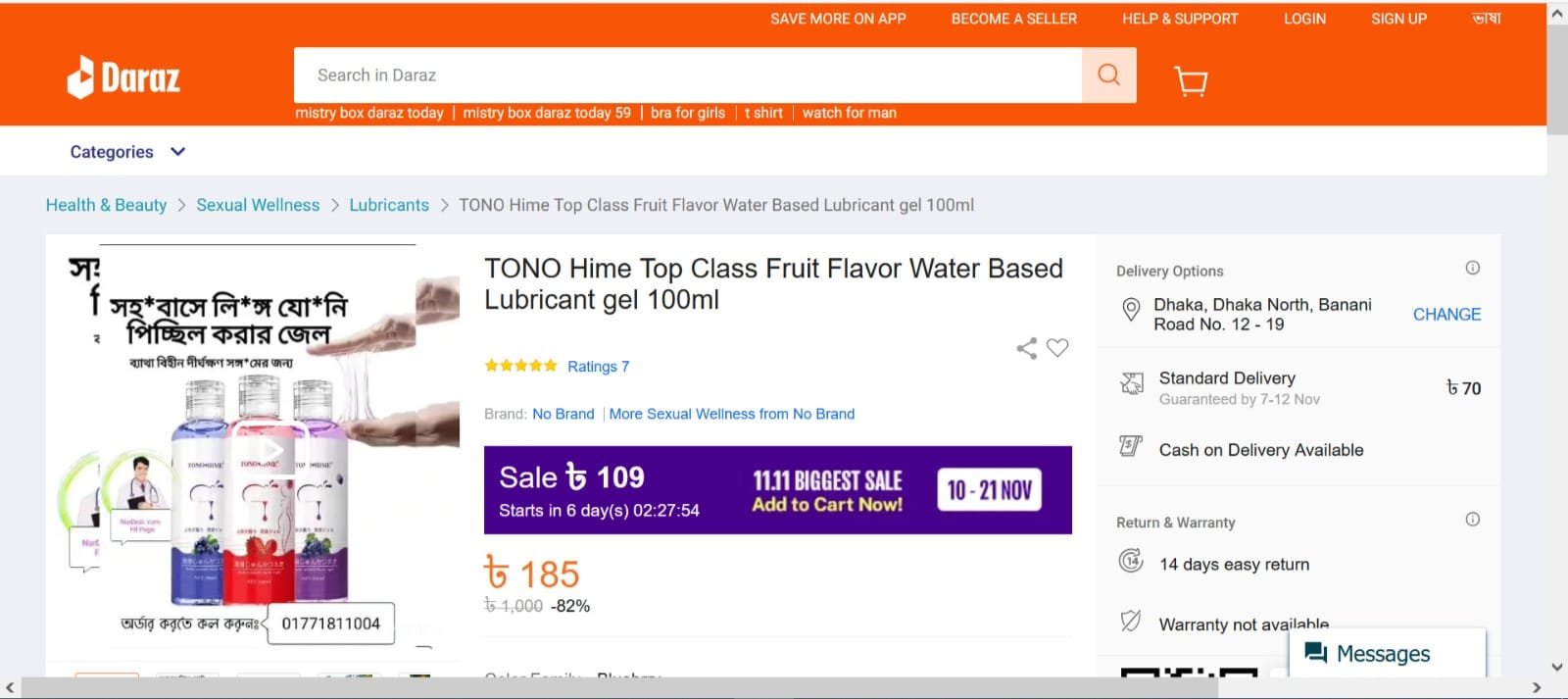Click Delivery Options info icon
The height and width of the screenshot is (699, 1568).
[1472, 268]
